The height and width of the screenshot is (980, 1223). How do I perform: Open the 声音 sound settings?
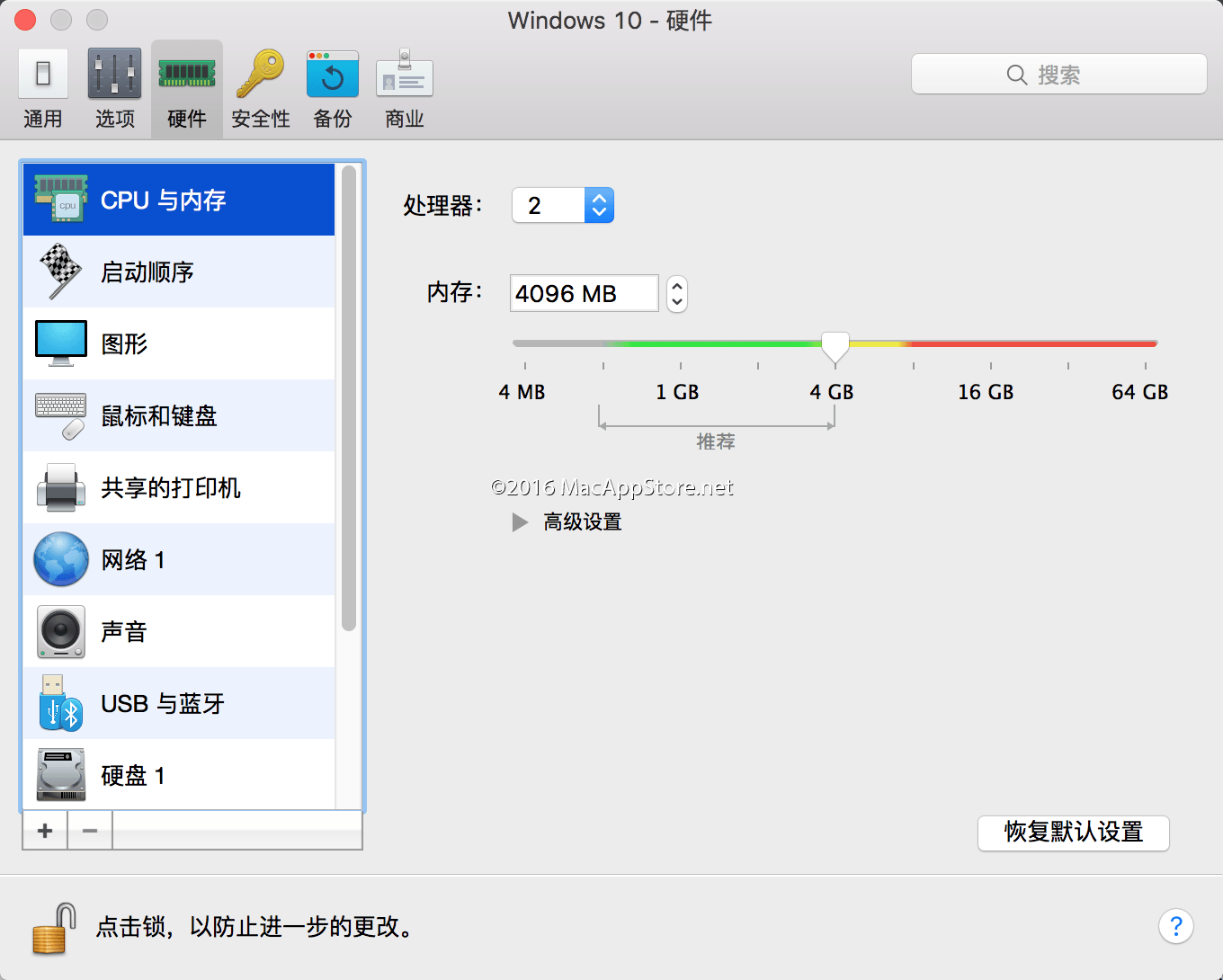tap(123, 631)
